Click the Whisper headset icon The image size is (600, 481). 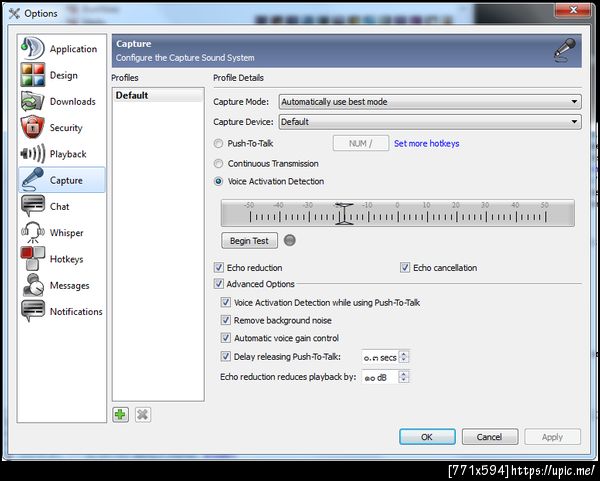point(33,232)
